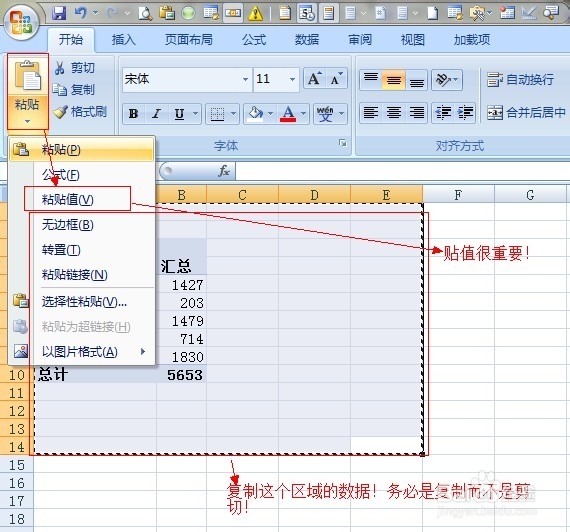Click the borders icon
The width and height of the screenshot is (570, 532).
point(217,114)
